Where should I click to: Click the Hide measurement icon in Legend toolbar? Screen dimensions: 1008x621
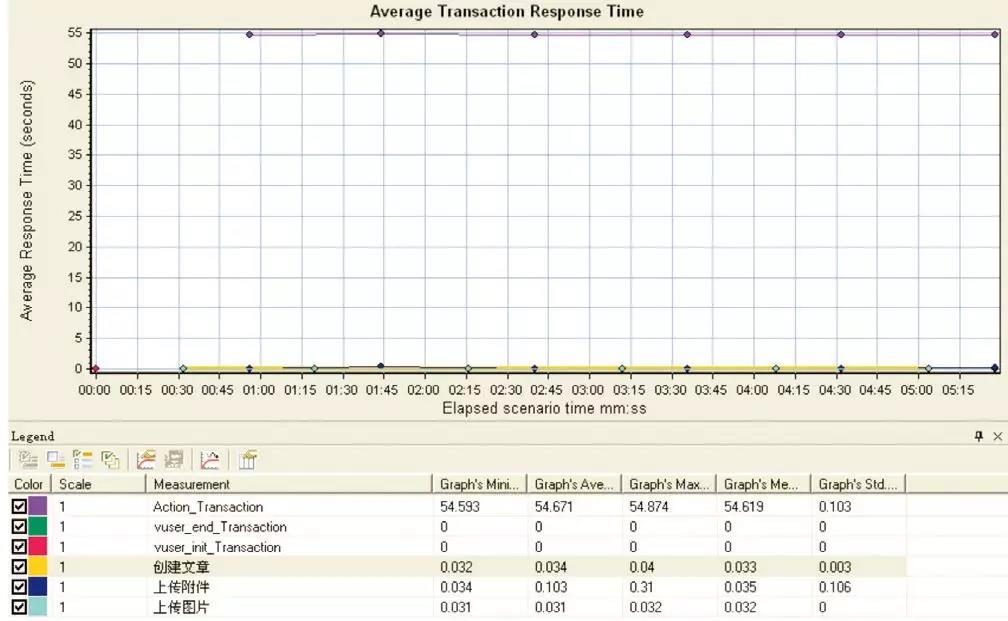[x=56, y=460]
